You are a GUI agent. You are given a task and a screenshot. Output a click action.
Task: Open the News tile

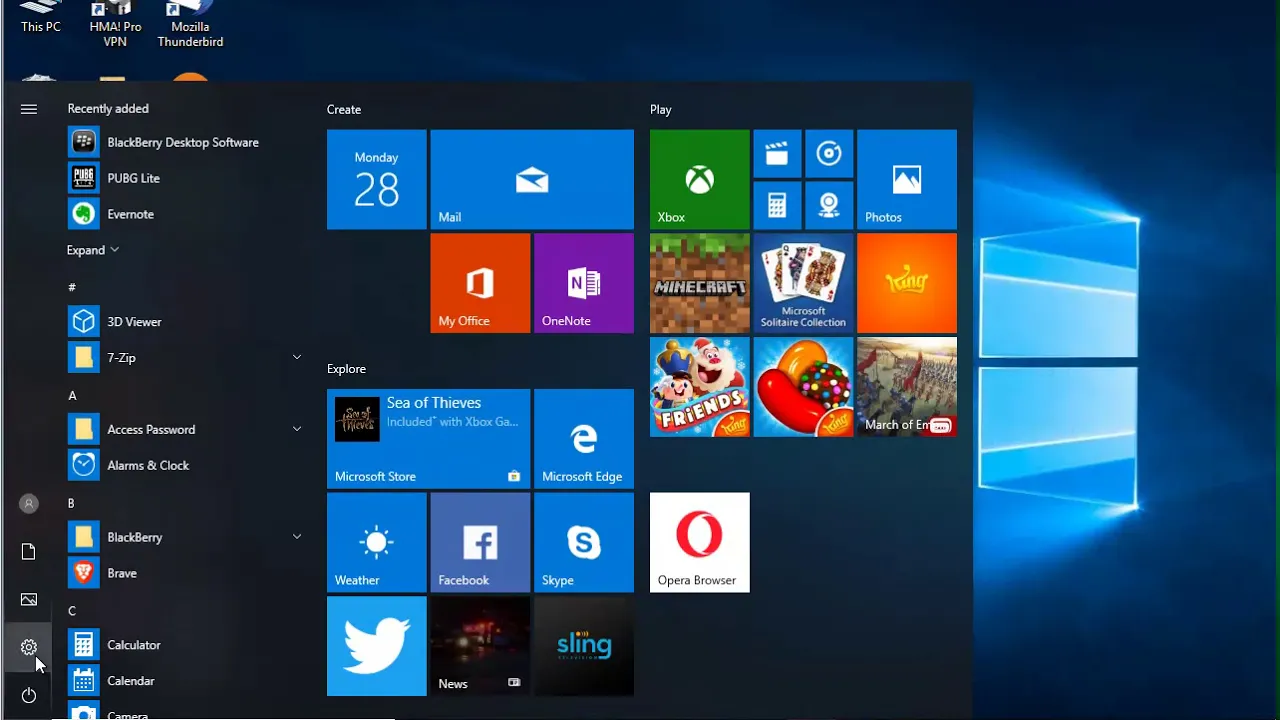(x=480, y=646)
